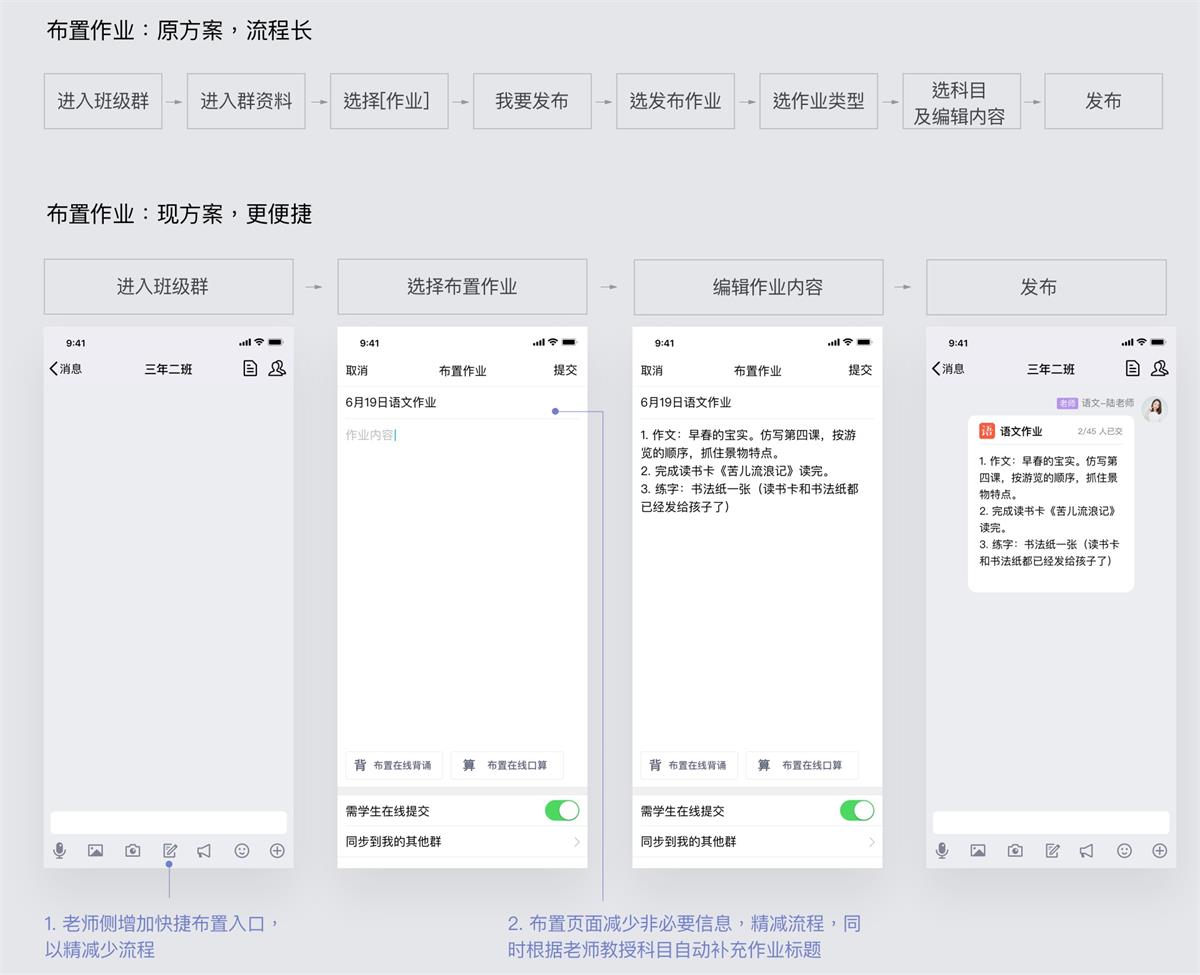Click the 进入群资料 flow step box
Image resolution: width=1200 pixels, height=975 pixels.
point(246,101)
